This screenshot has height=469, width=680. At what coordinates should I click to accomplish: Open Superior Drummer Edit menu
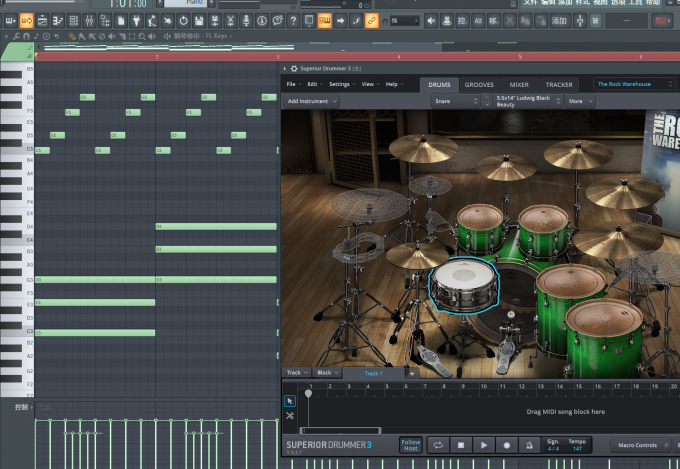click(x=315, y=84)
